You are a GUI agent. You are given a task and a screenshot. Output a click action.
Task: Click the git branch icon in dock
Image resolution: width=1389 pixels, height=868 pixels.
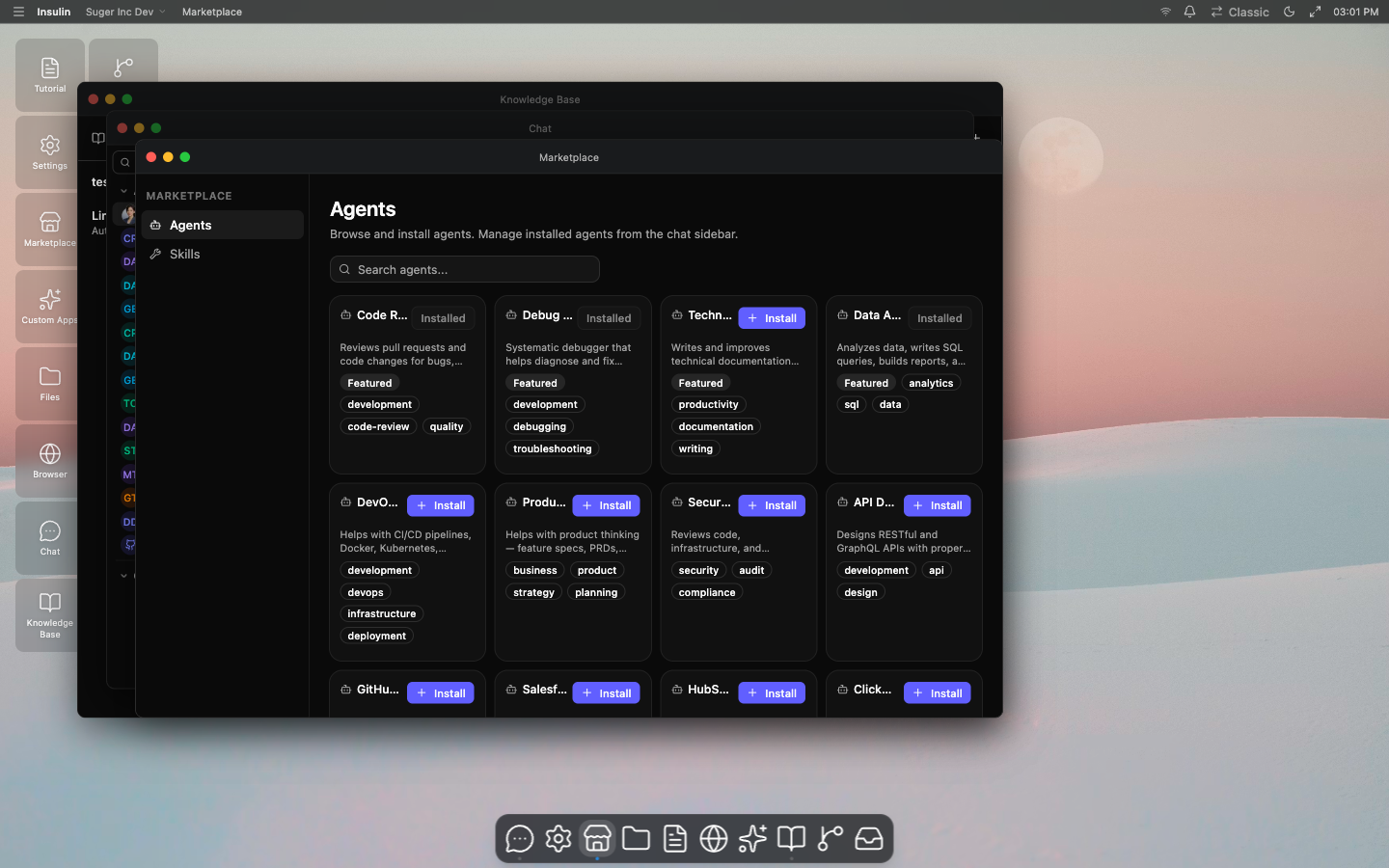830,839
